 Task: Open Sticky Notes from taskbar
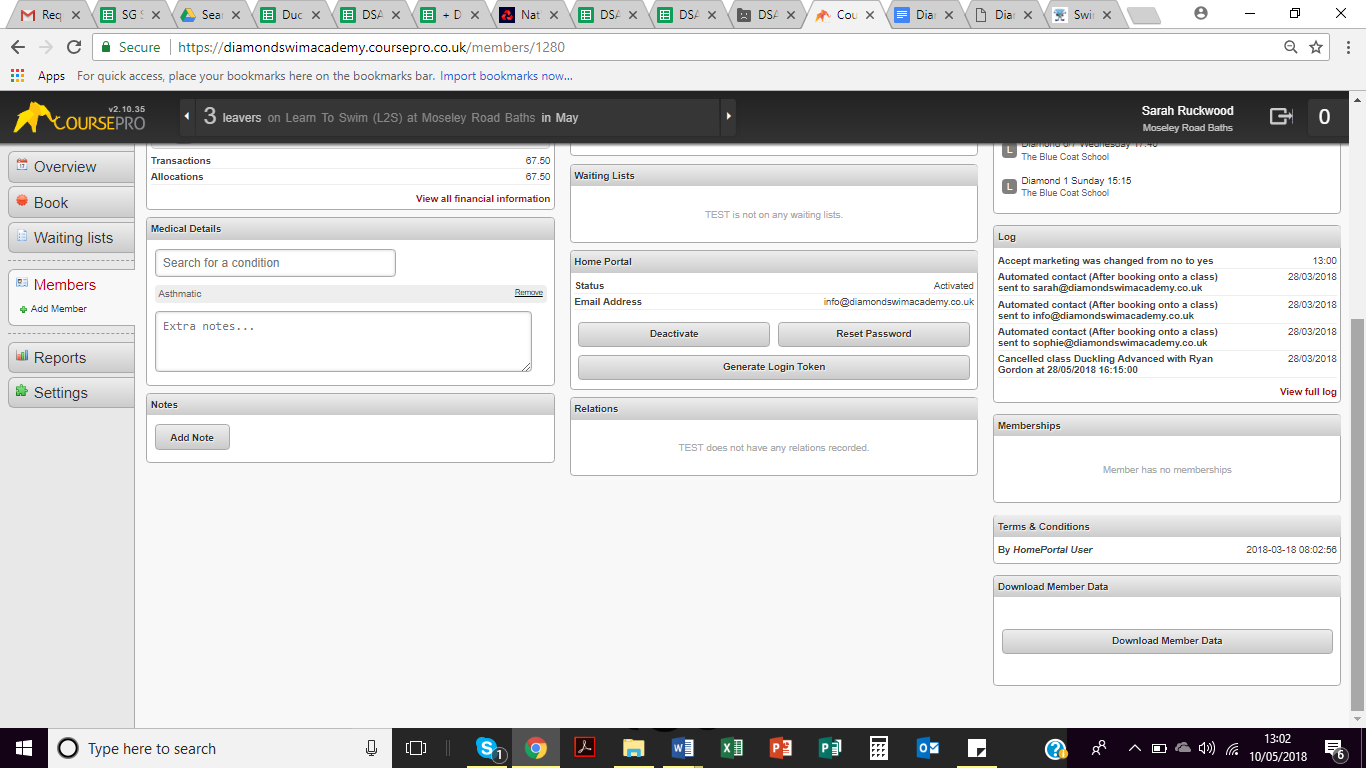point(977,748)
